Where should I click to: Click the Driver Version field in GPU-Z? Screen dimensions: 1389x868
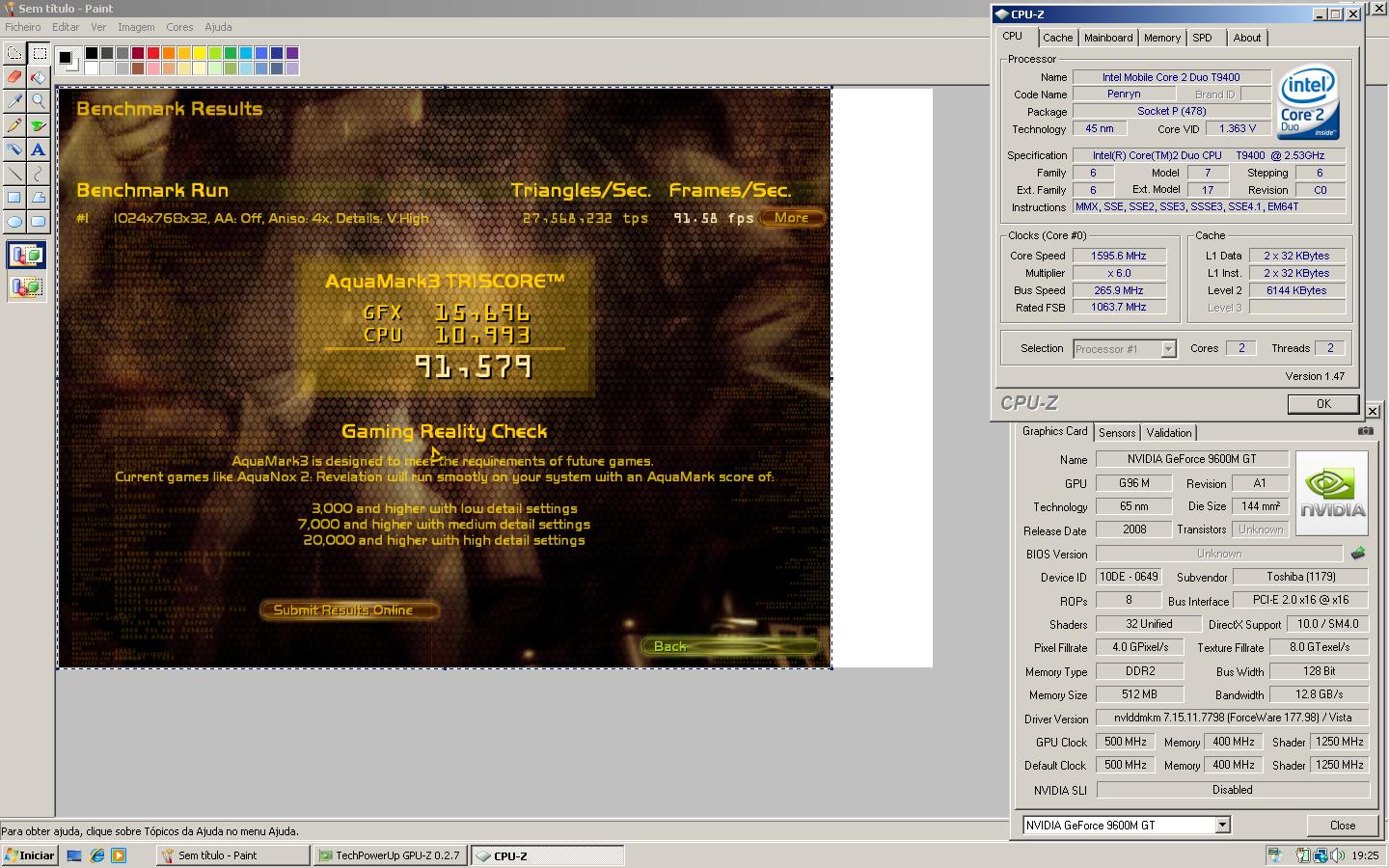pyautogui.click(x=1233, y=718)
